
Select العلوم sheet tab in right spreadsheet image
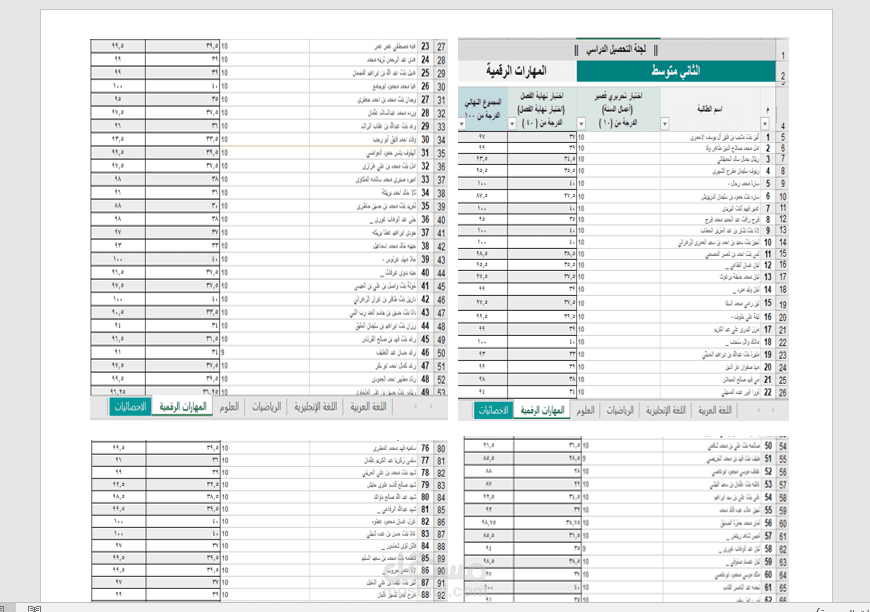pyautogui.click(x=585, y=411)
